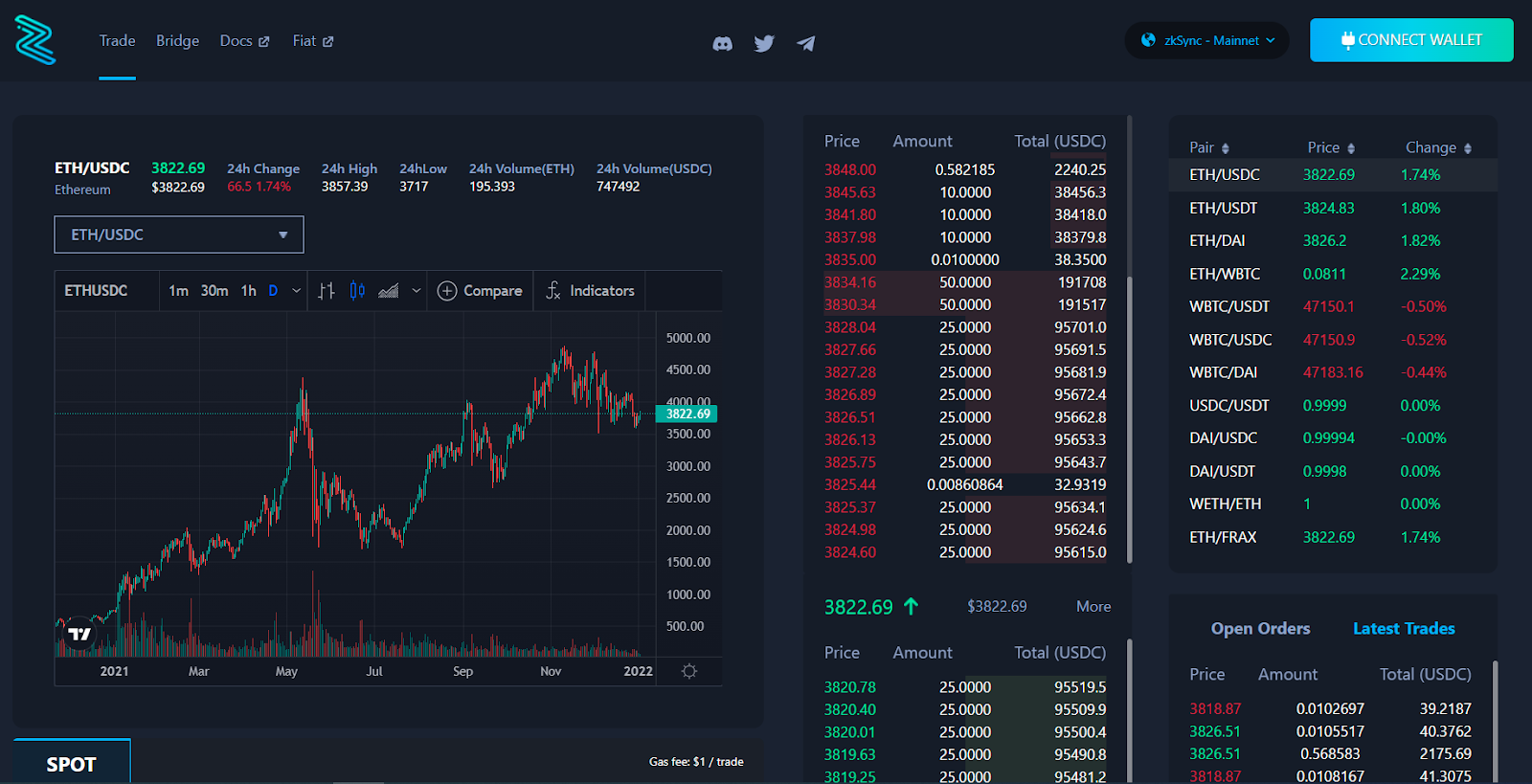Viewport: 1532px width, 784px height.
Task: Expand zkSync - Mainnet network selector
Action: click(x=1207, y=40)
